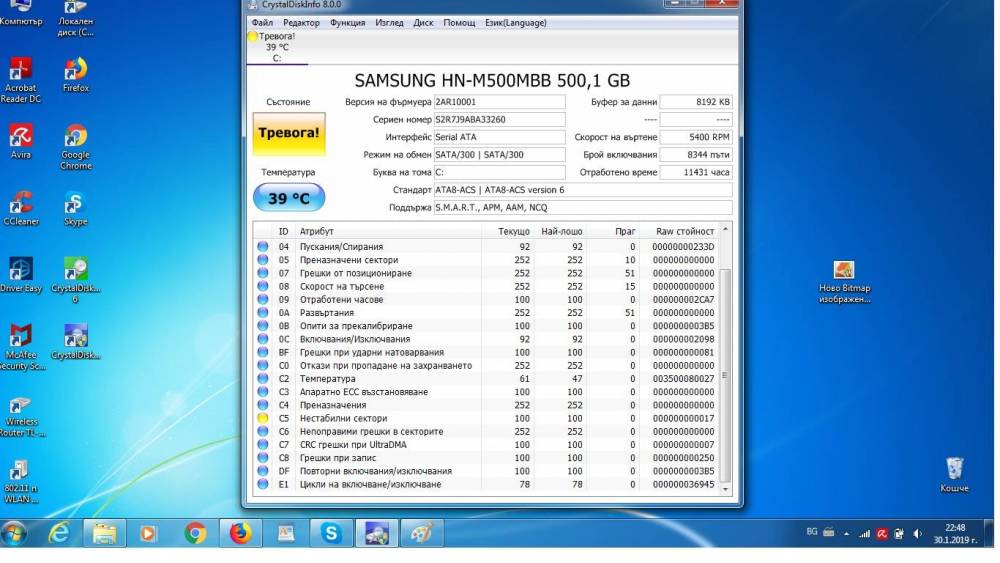
Task: Open the 802.11 n WLAN desktop shortcut
Action: pyautogui.click(x=20, y=481)
